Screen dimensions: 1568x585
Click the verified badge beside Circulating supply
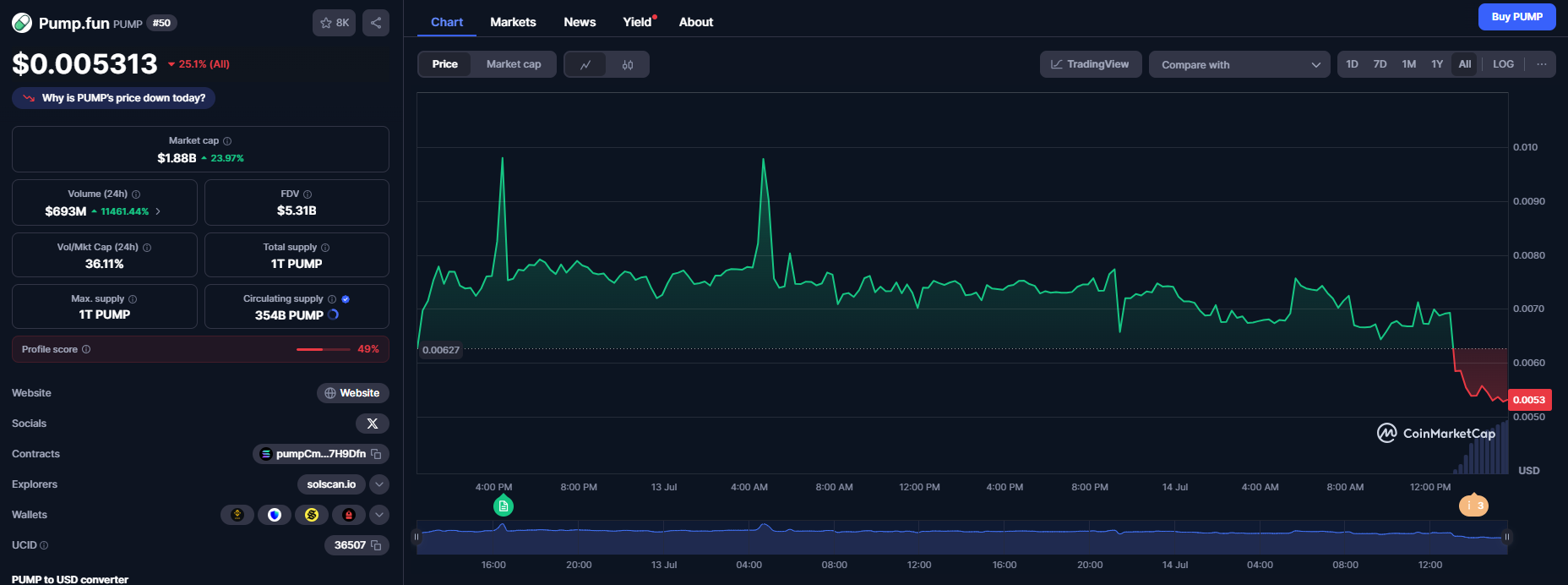pyautogui.click(x=346, y=299)
